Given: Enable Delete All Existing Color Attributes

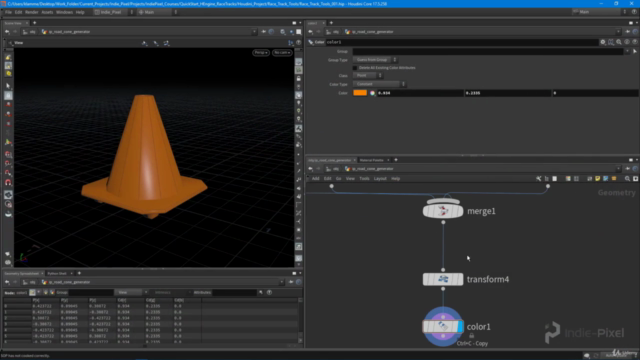Looking at the screenshot, I should point(355,68).
